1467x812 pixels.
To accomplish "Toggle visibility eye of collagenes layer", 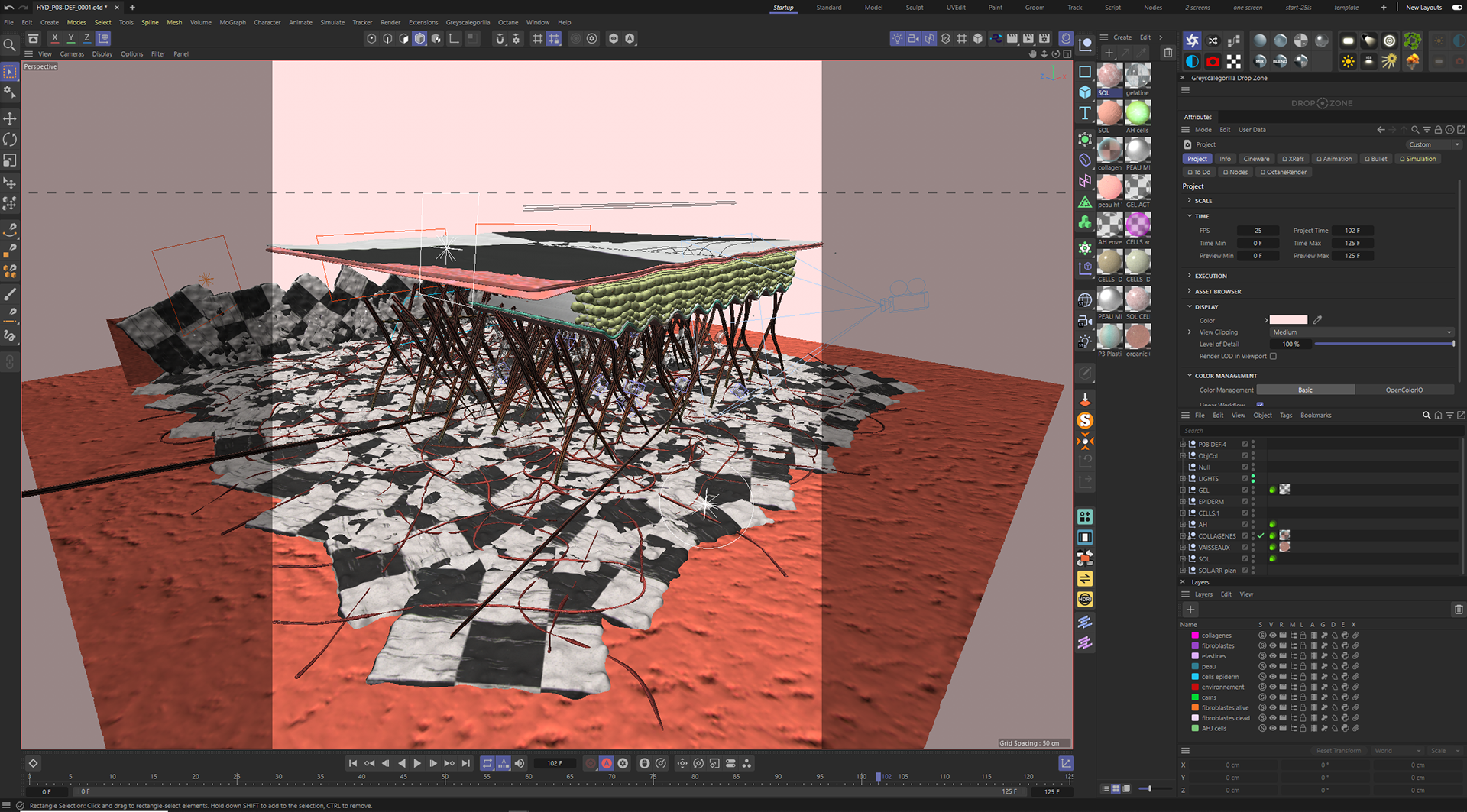I will [x=1273, y=636].
